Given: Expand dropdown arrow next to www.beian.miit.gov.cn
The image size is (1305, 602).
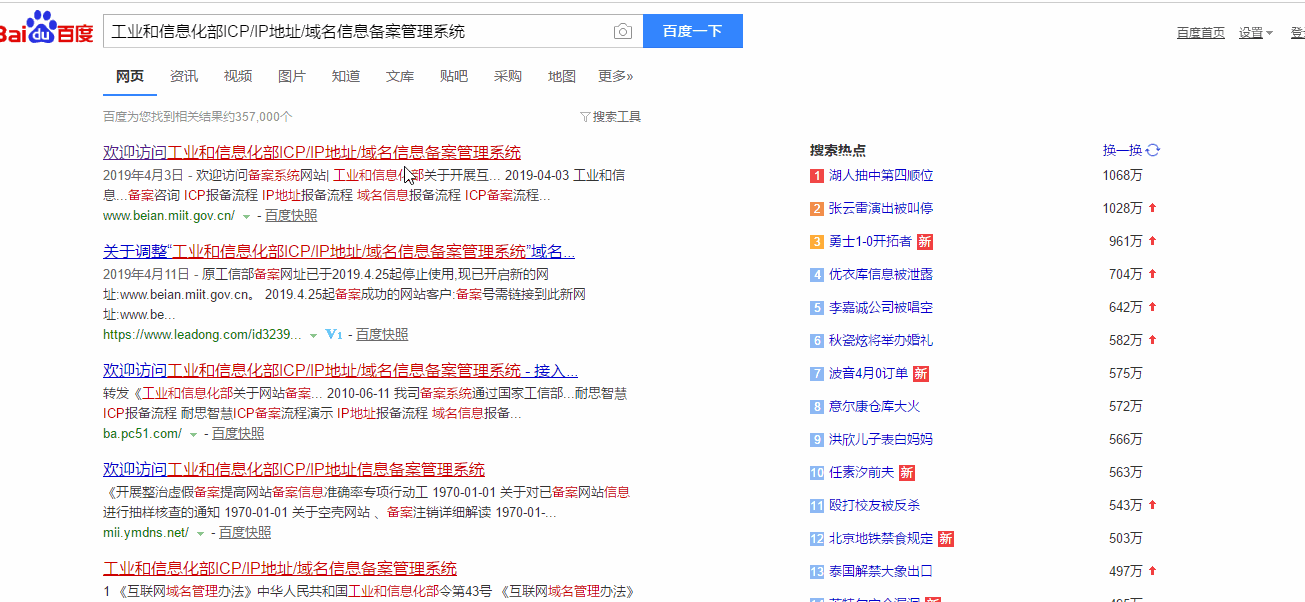Looking at the screenshot, I should [246, 216].
